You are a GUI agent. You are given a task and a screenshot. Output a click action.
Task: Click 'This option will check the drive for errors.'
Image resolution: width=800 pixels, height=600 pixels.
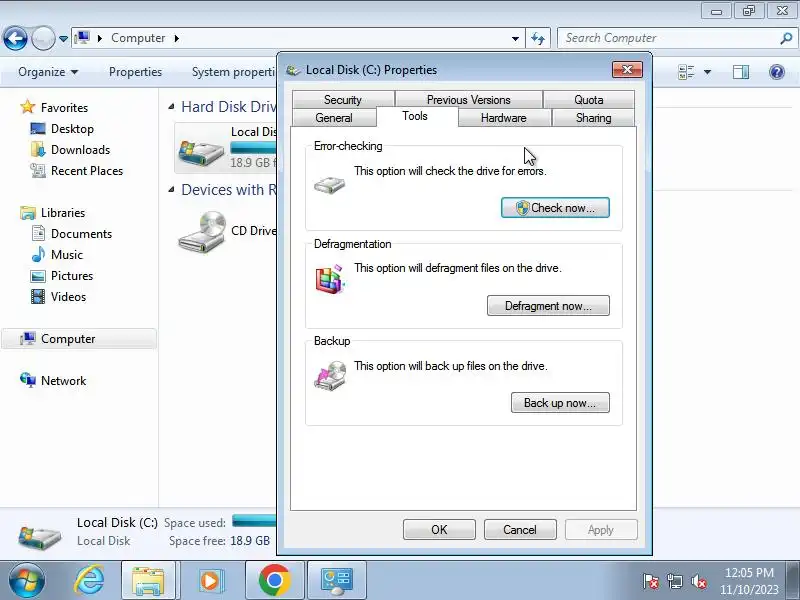point(450,171)
